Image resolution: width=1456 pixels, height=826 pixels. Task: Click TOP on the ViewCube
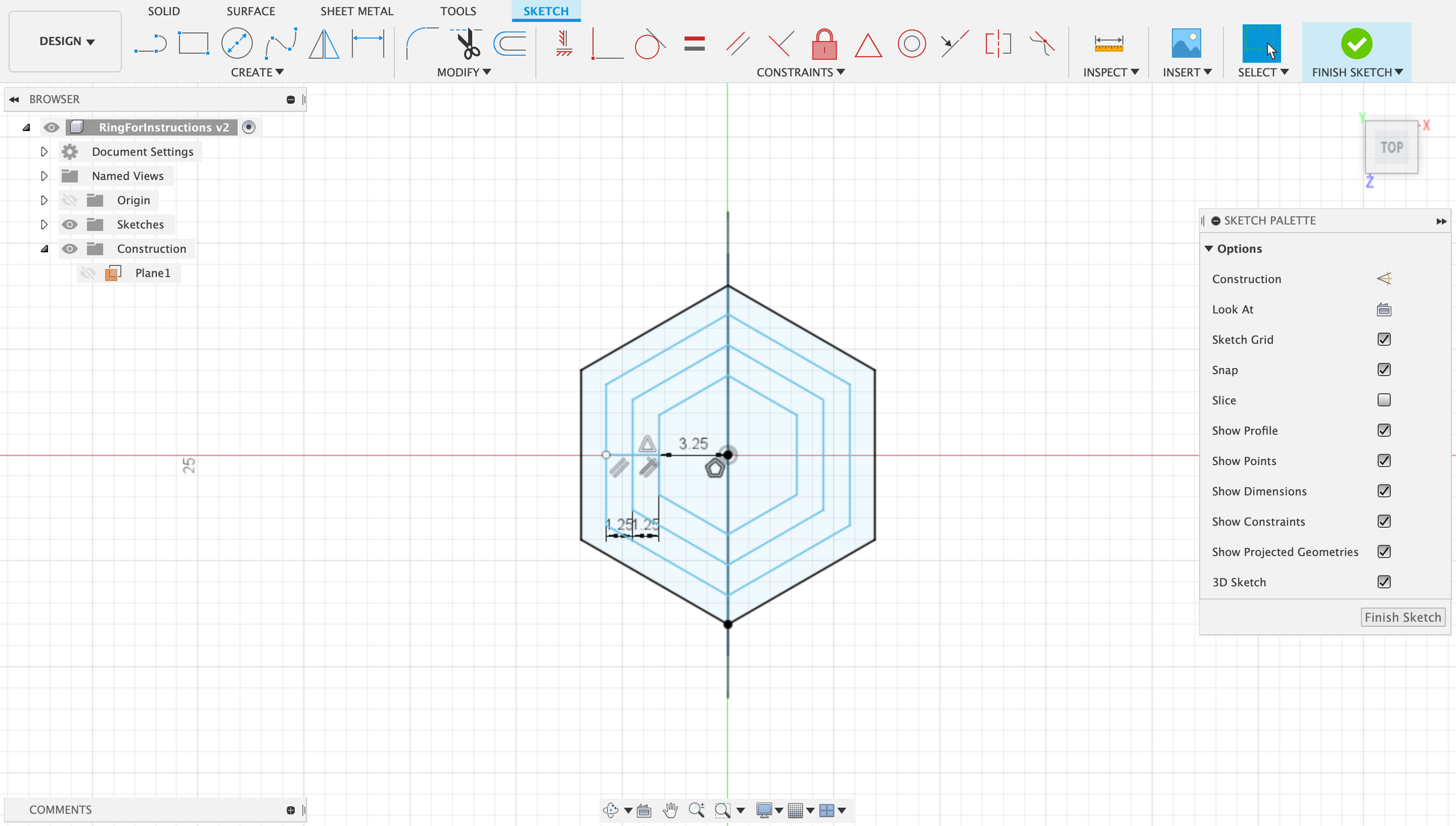pyautogui.click(x=1392, y=147)
